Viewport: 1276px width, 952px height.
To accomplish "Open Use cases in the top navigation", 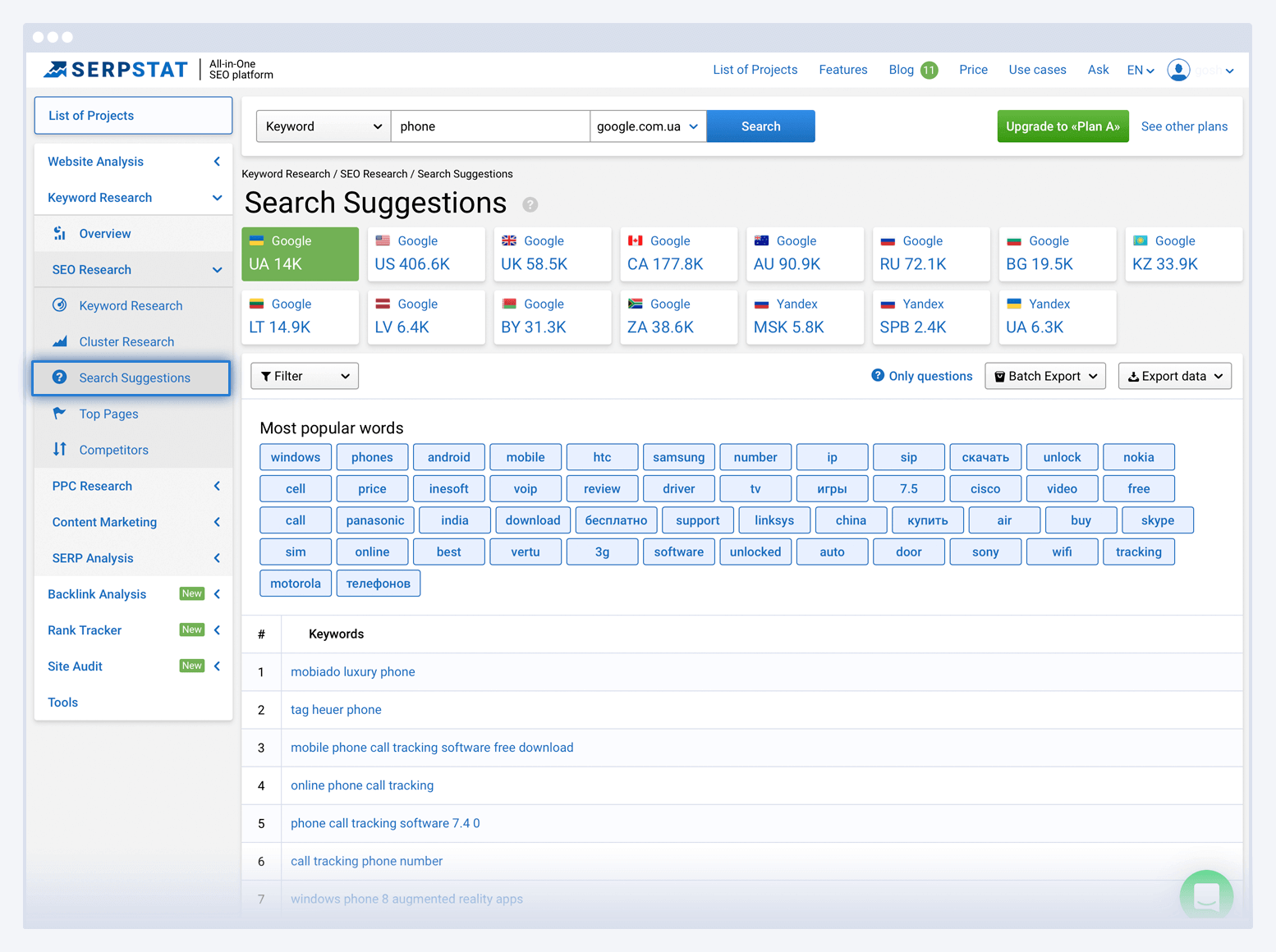I will point(1037,70).
